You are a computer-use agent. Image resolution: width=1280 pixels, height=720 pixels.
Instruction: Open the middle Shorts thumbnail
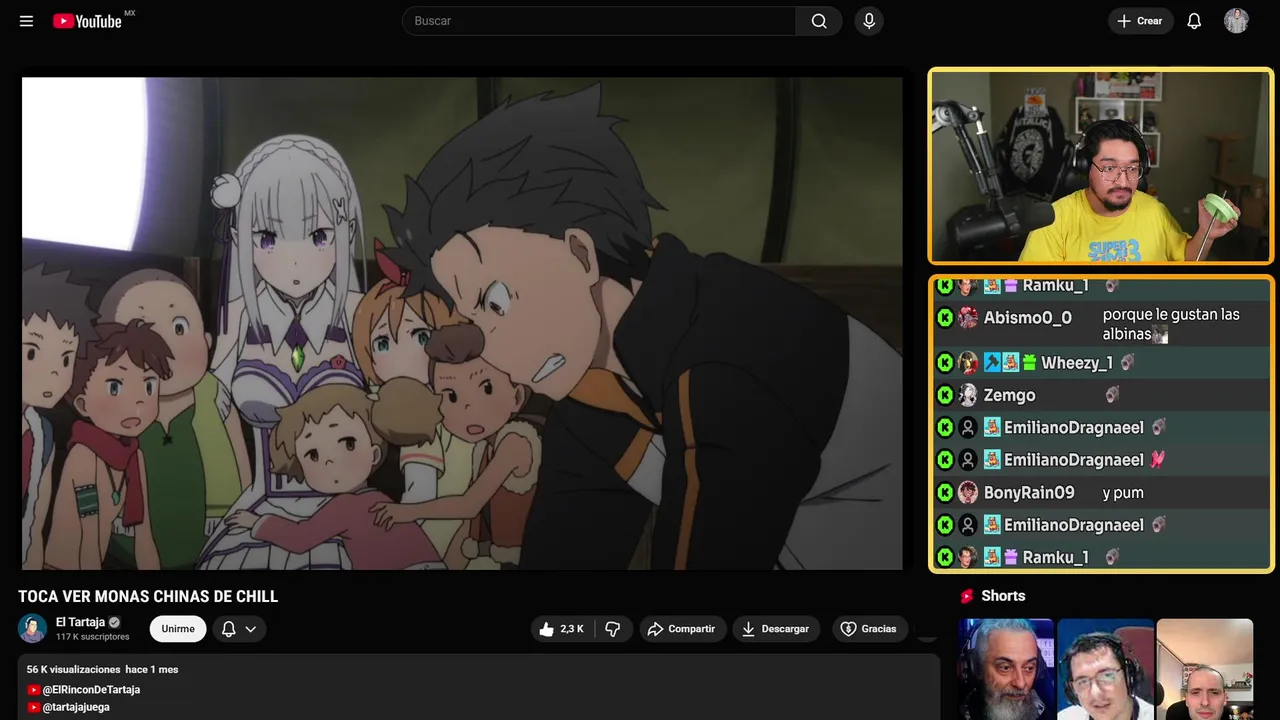pos(1105,669)
